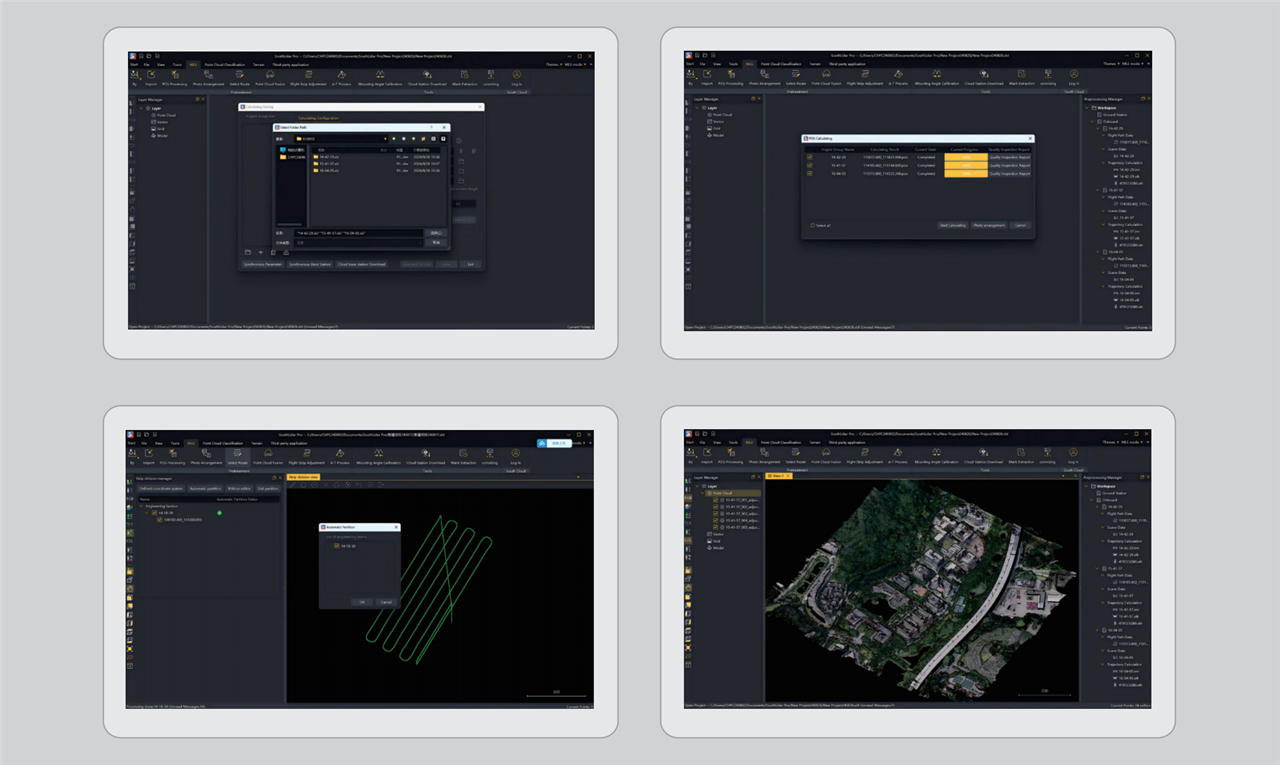Collapse Workspace node in top-right Preprocessing Manager
The width and height of the screenshot is (1280, 765).
click(1089, 107)
